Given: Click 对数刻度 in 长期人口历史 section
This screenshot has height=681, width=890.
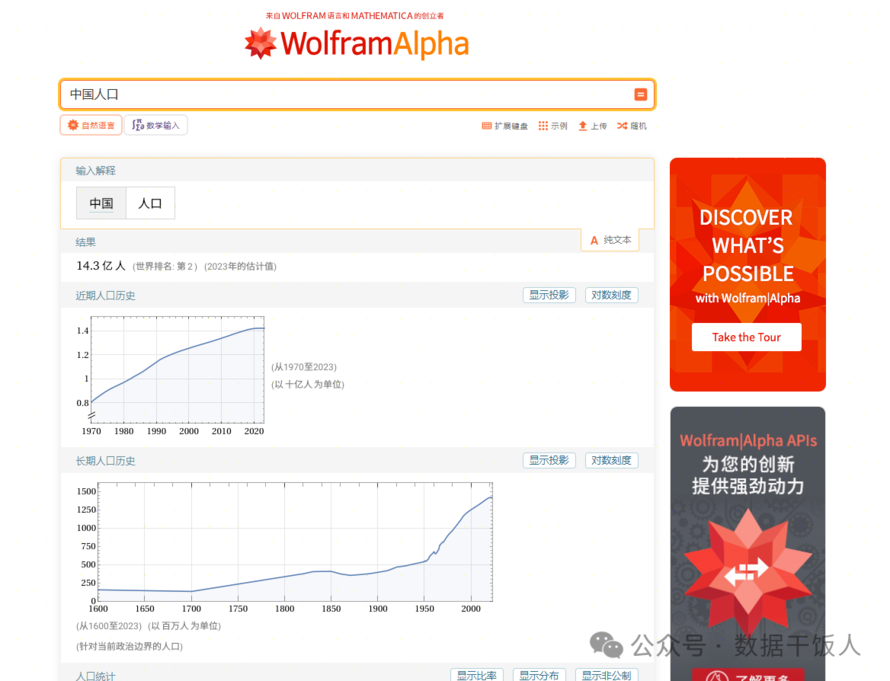Looking at the screenshot, I should click(611, 460).
